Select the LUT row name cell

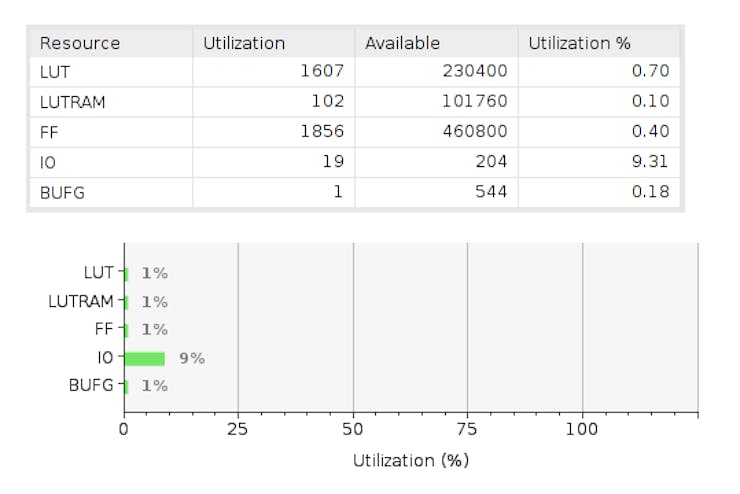56,71
